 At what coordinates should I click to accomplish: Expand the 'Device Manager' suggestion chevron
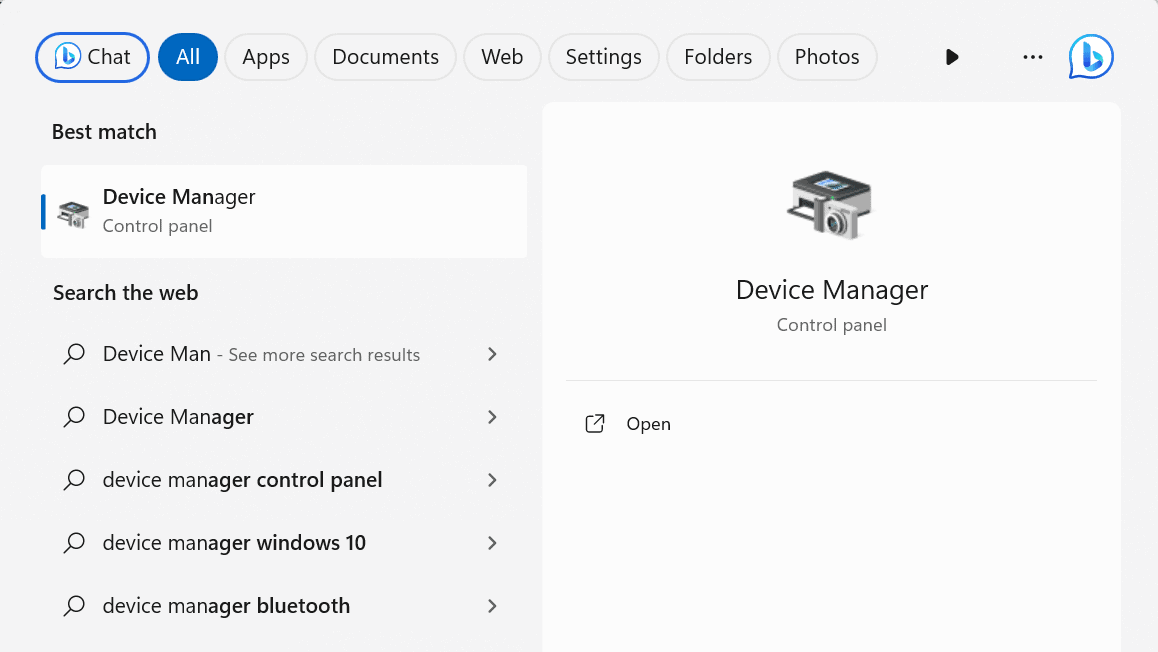[493, 417]
